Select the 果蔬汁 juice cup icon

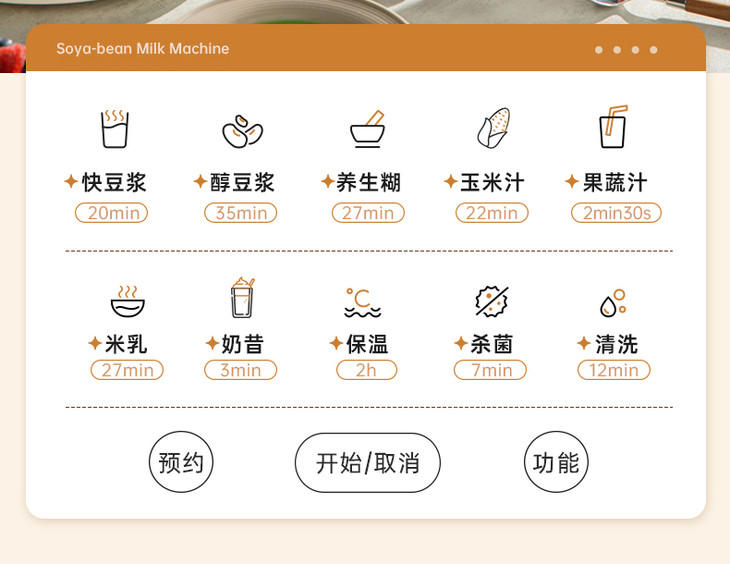pos(613,127)
